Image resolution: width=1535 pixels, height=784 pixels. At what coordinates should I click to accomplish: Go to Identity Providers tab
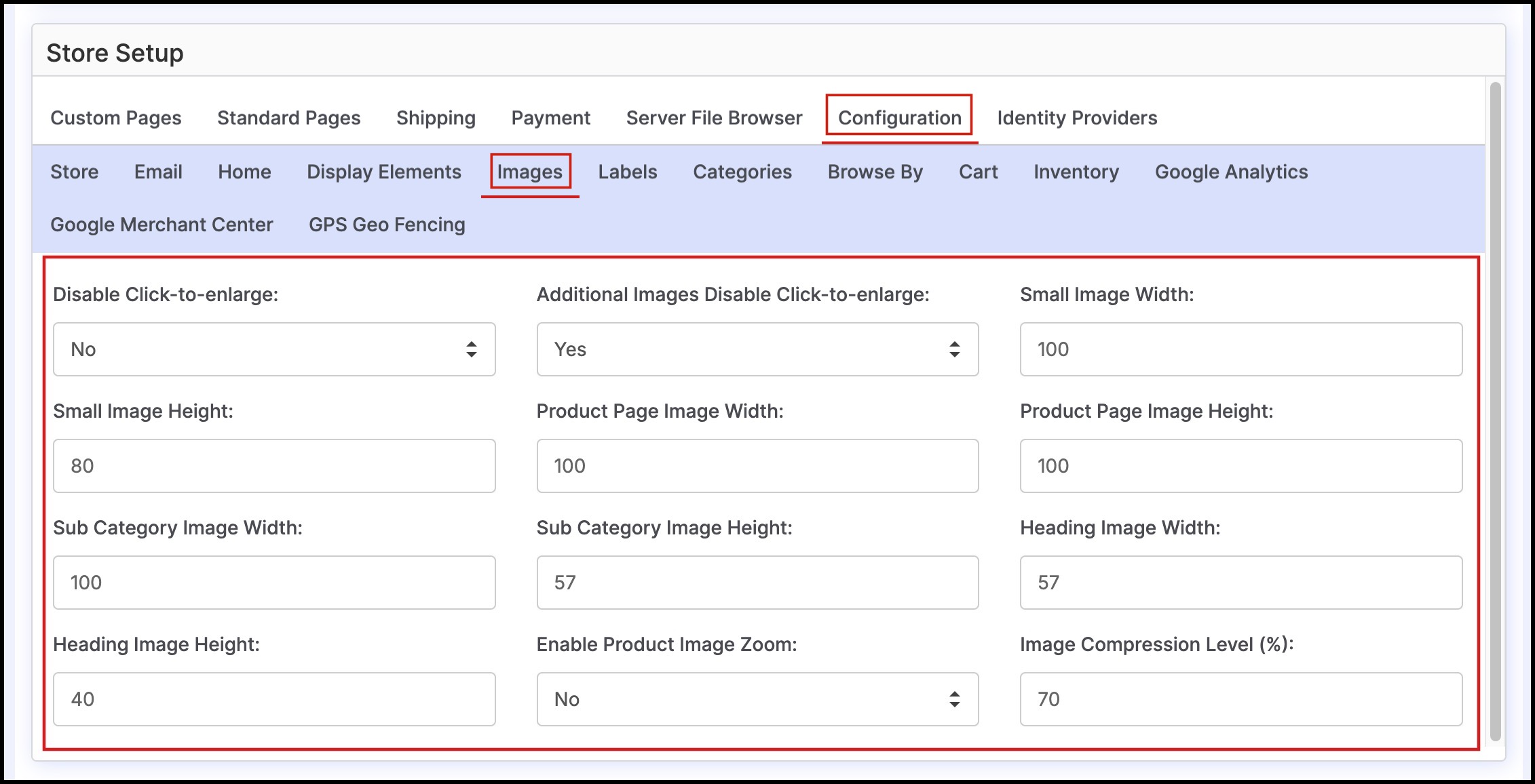pos(1077,118)
